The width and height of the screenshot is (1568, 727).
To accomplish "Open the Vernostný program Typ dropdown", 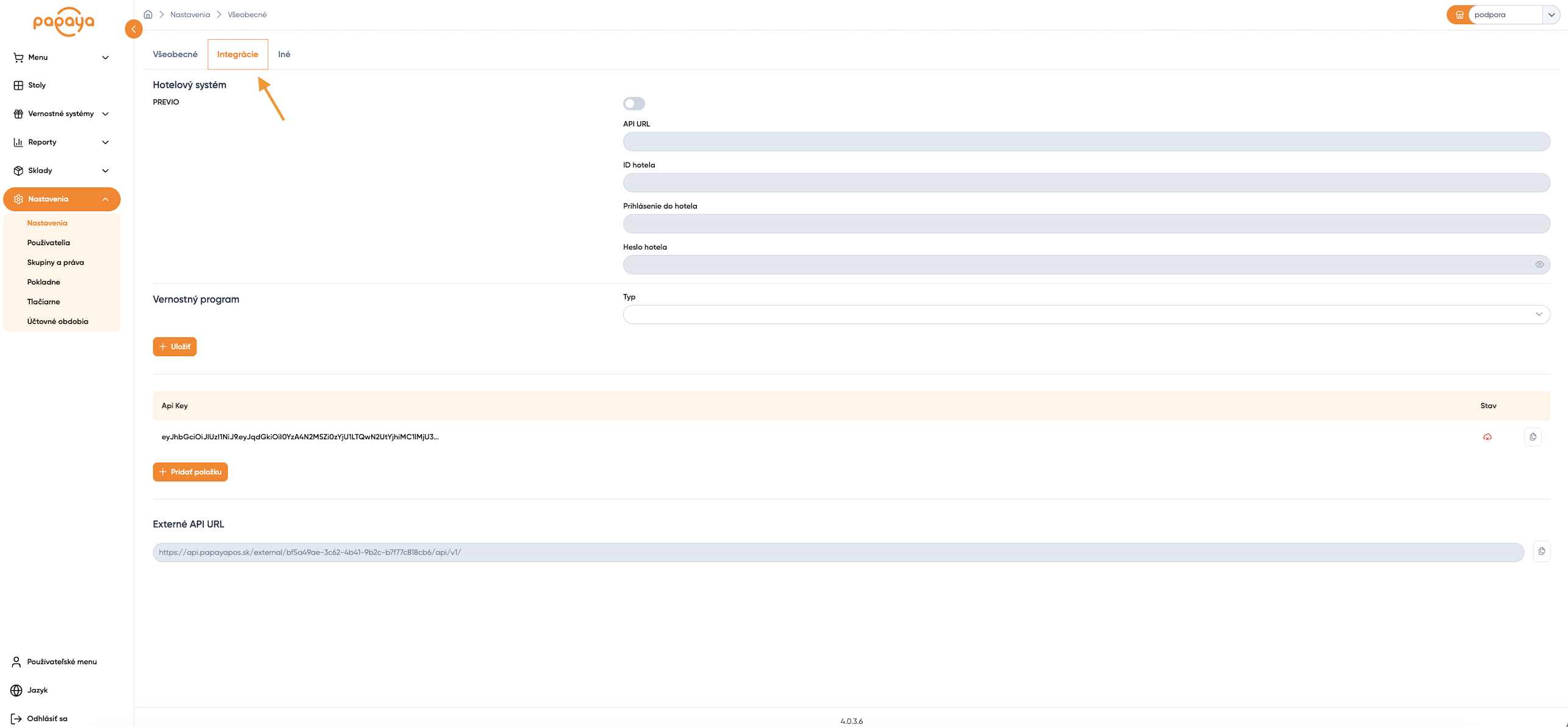I will [1086, 315].
